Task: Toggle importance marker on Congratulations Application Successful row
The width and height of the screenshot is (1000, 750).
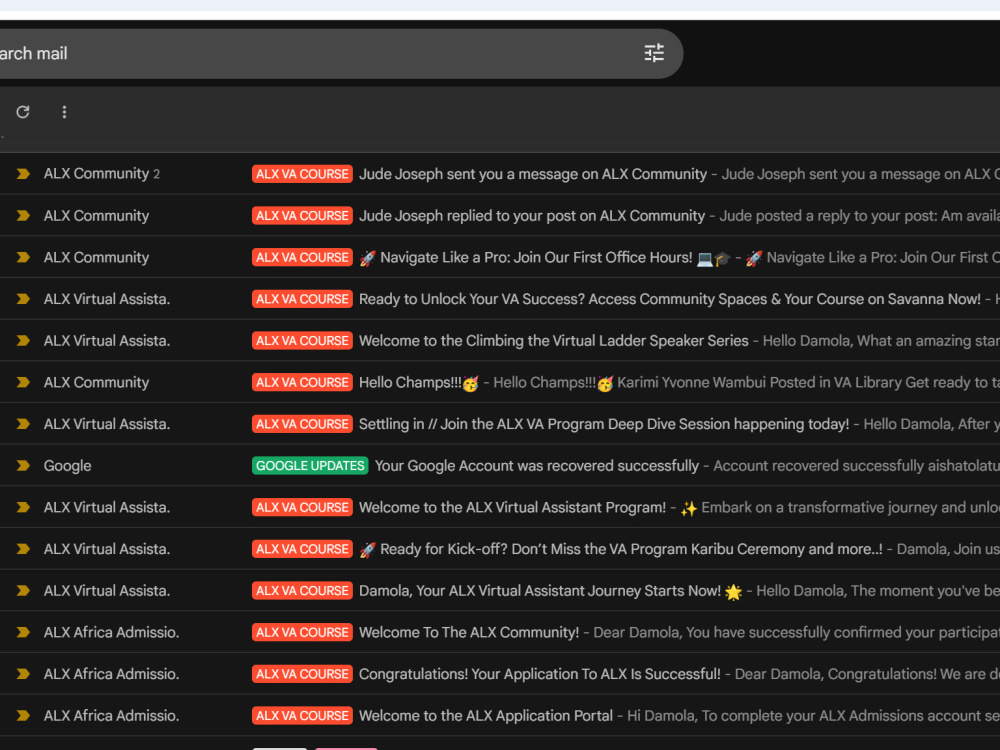Action: click(x=24, y=673)
